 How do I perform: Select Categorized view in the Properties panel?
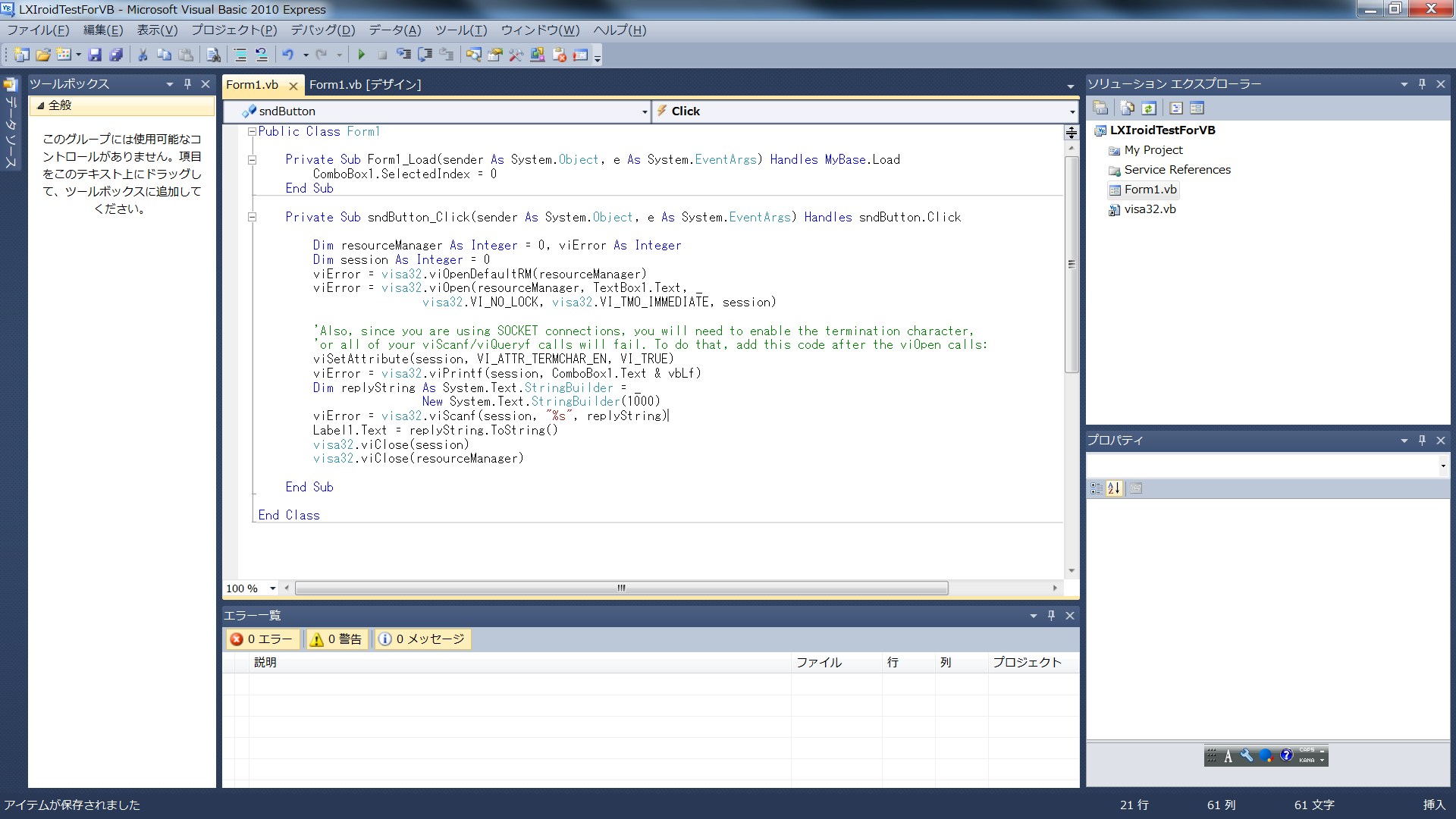pos(1097,488)
